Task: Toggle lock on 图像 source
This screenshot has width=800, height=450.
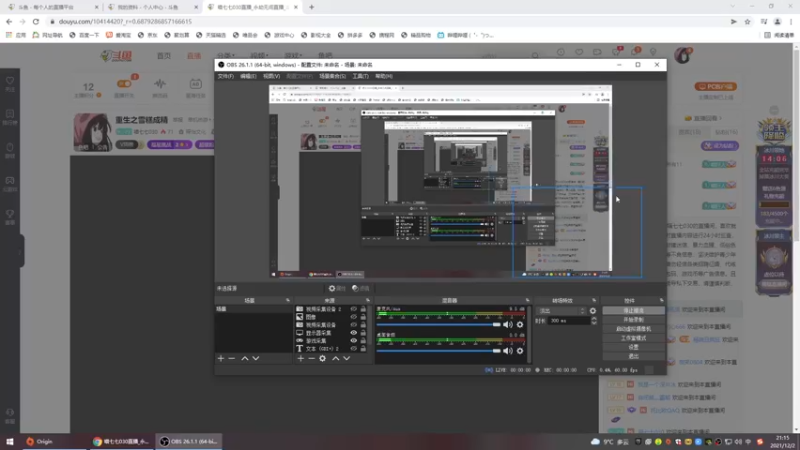Action: tap(363, 317)
